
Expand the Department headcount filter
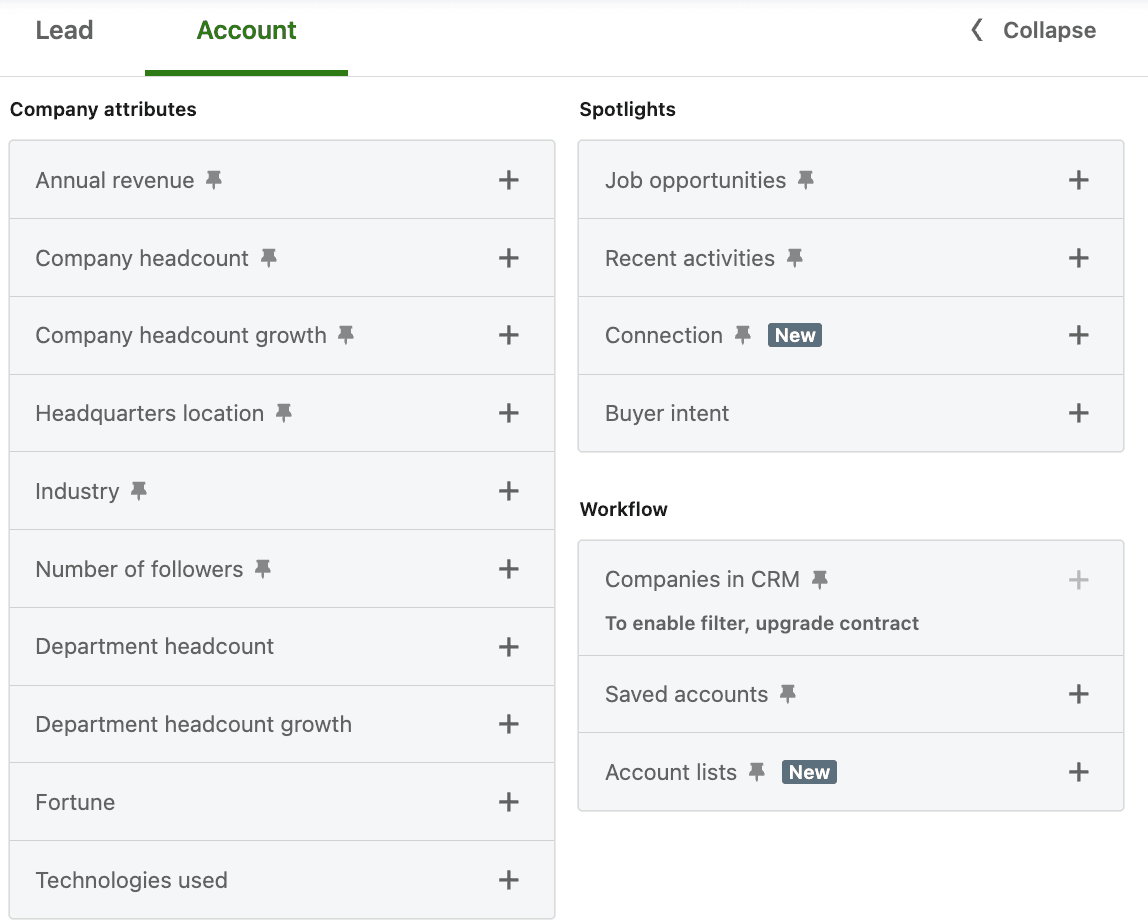[x=508, y=646]
